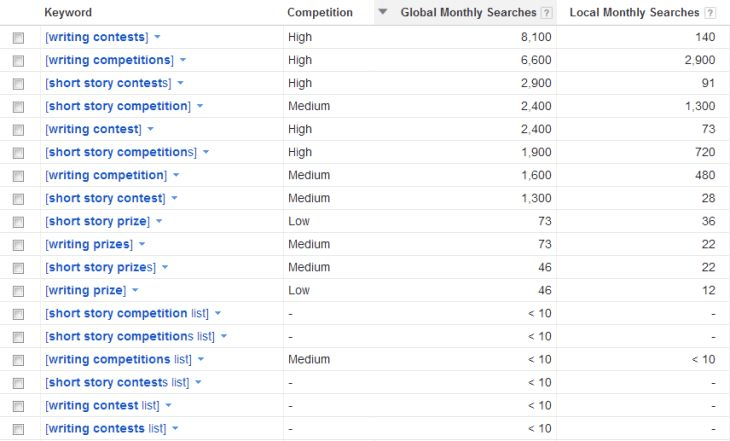Click sort arrow icon on Global Monthly Searches

[383, 13]
